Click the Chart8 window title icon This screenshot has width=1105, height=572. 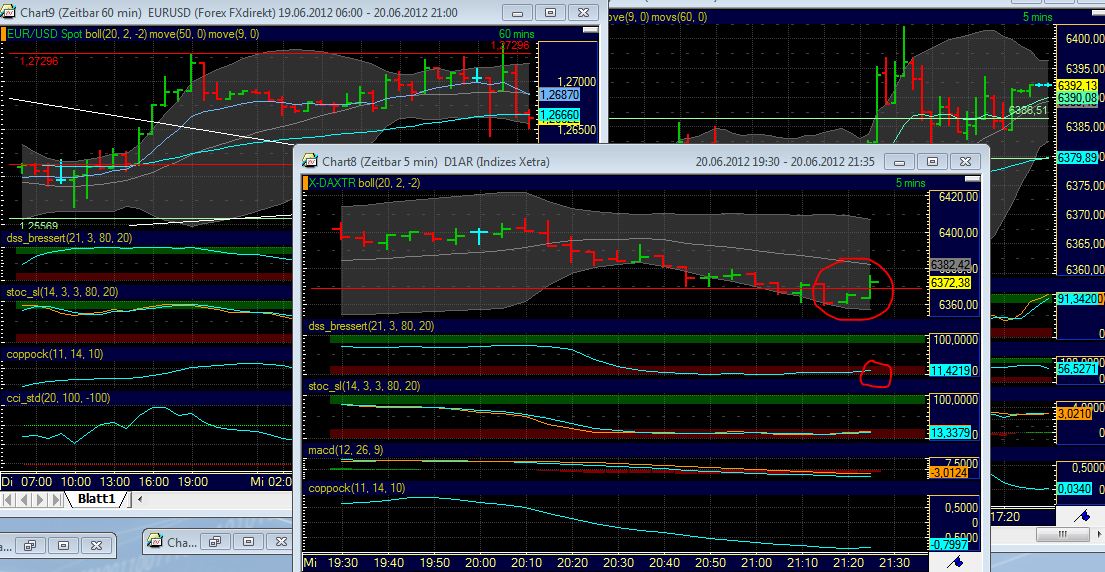pos(309,161)
